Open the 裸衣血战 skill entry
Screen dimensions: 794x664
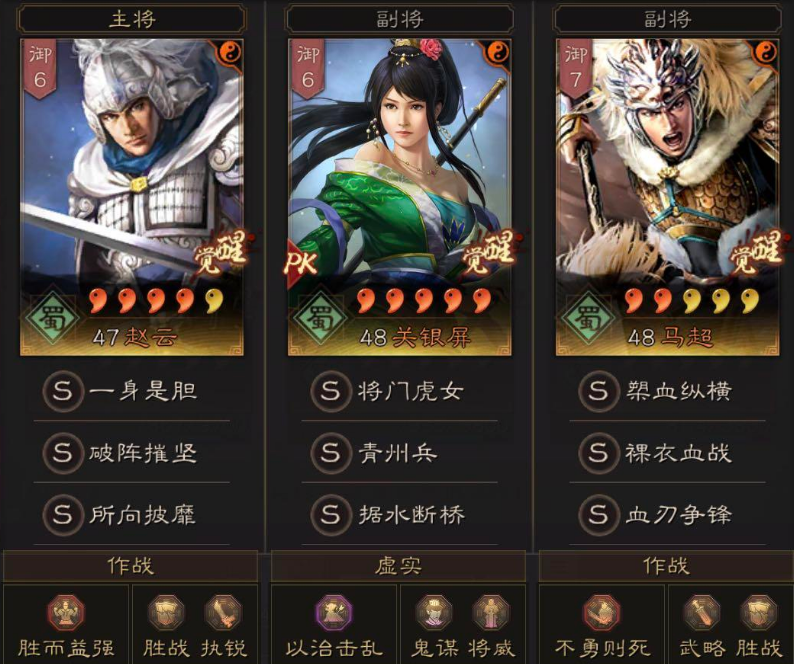[667, 453]
